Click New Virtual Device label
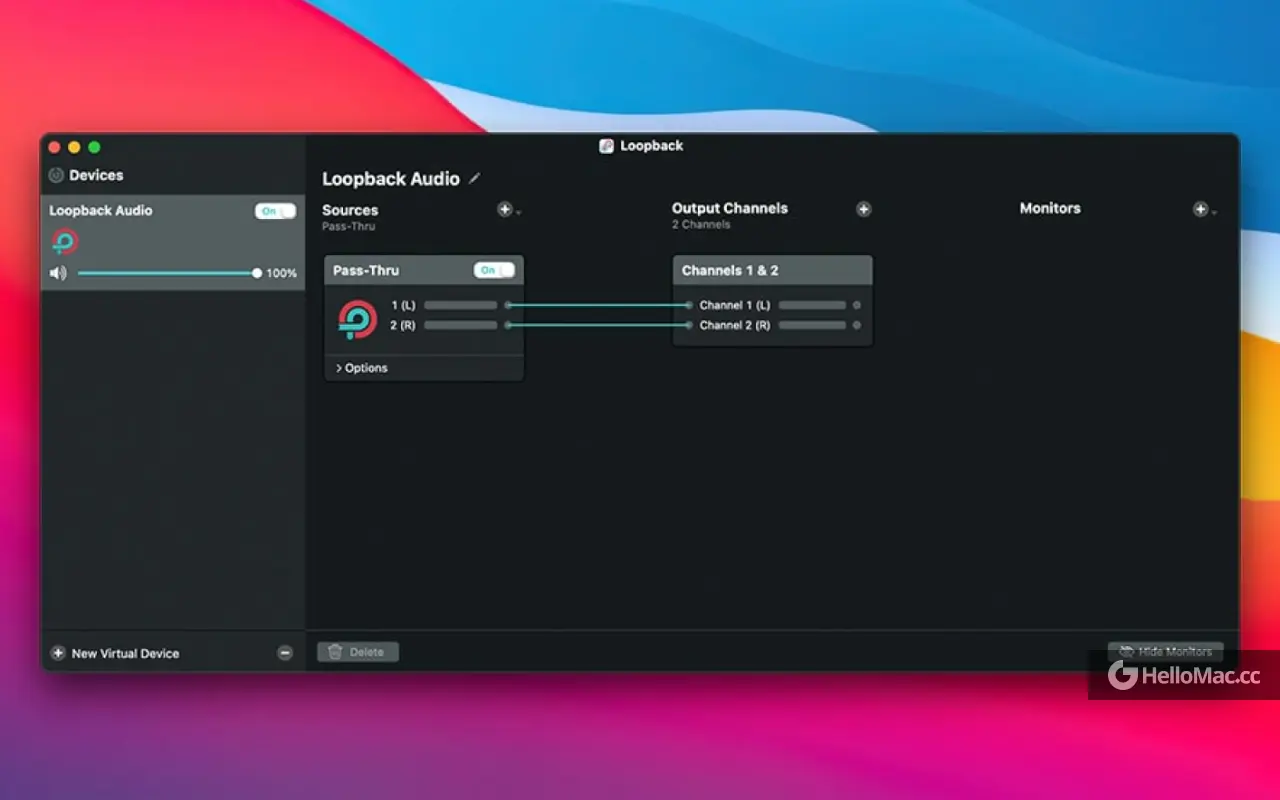The height and width of the screenshot is (800, 1280). (x=125, y=653)
